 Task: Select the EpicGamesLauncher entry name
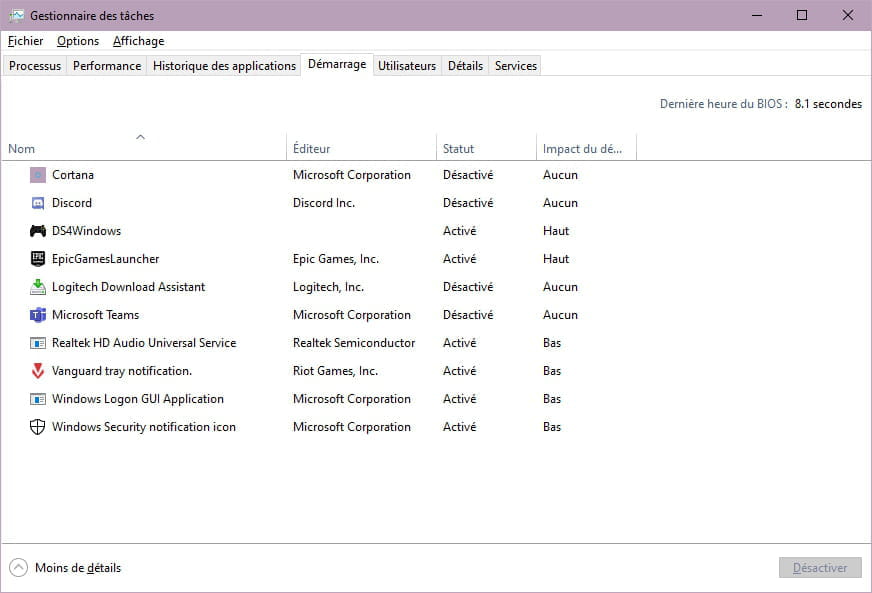click(x=106, y=259)
